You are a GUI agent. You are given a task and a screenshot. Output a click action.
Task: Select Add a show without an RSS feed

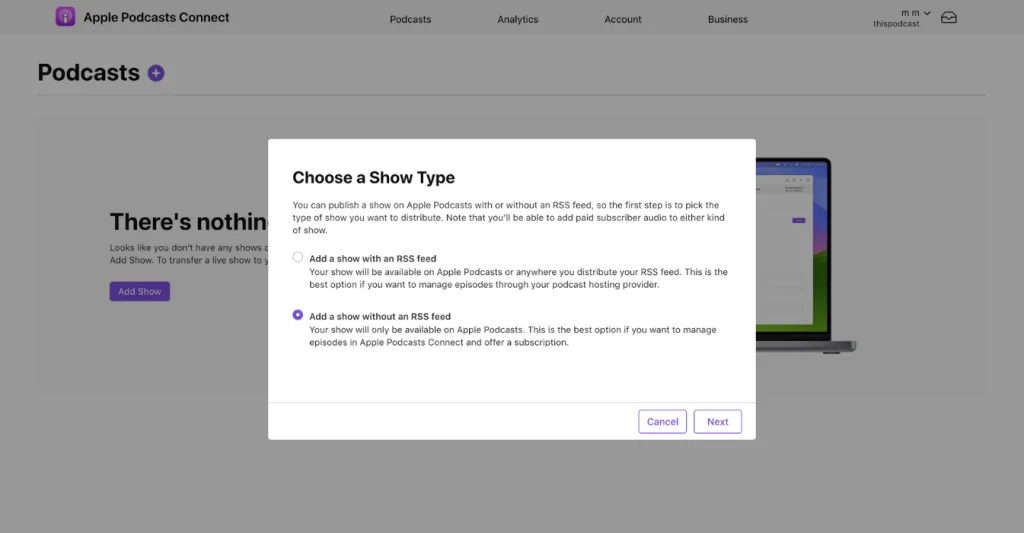point(298,315)
